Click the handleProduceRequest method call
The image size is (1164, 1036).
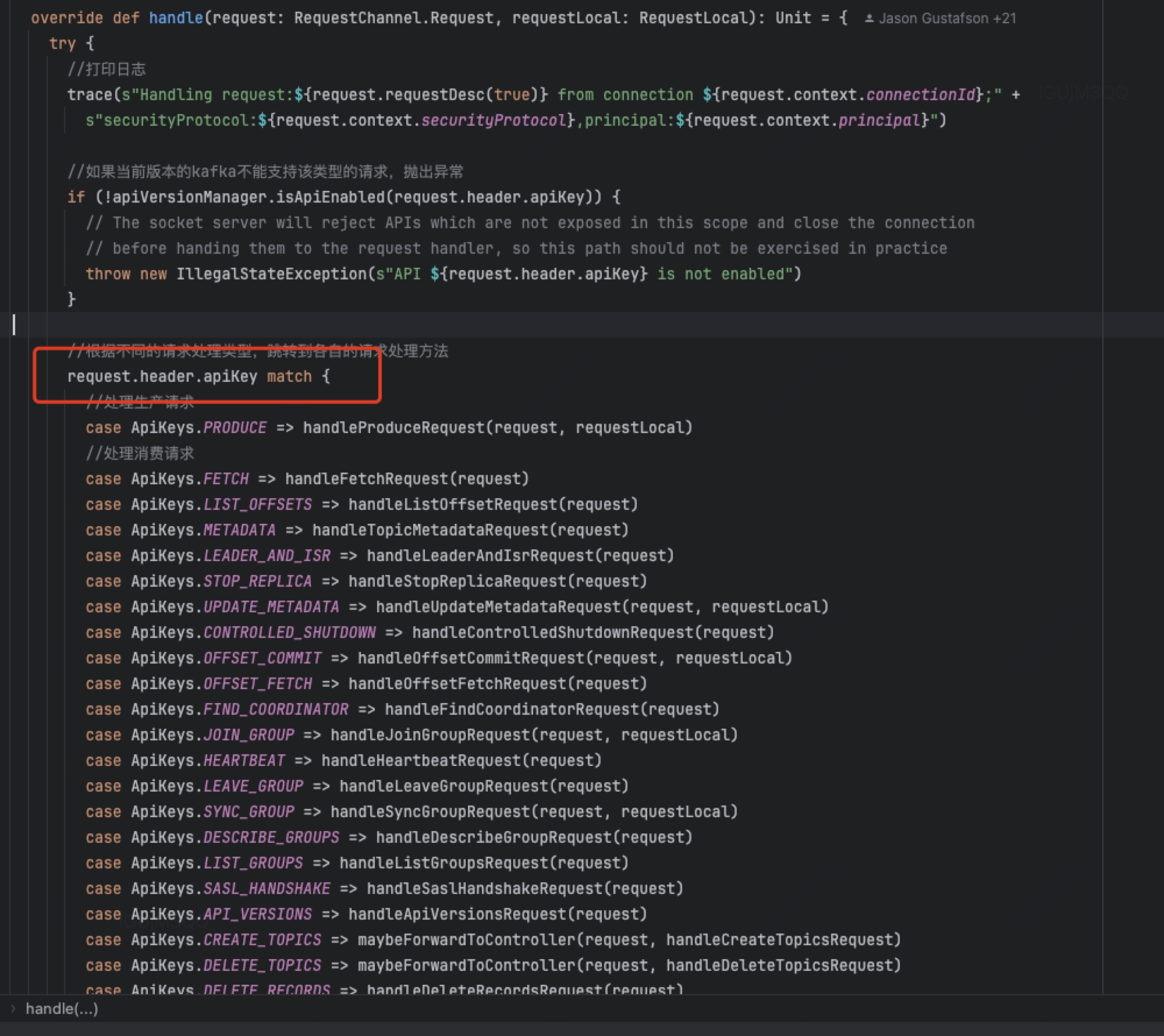(393, 428)
